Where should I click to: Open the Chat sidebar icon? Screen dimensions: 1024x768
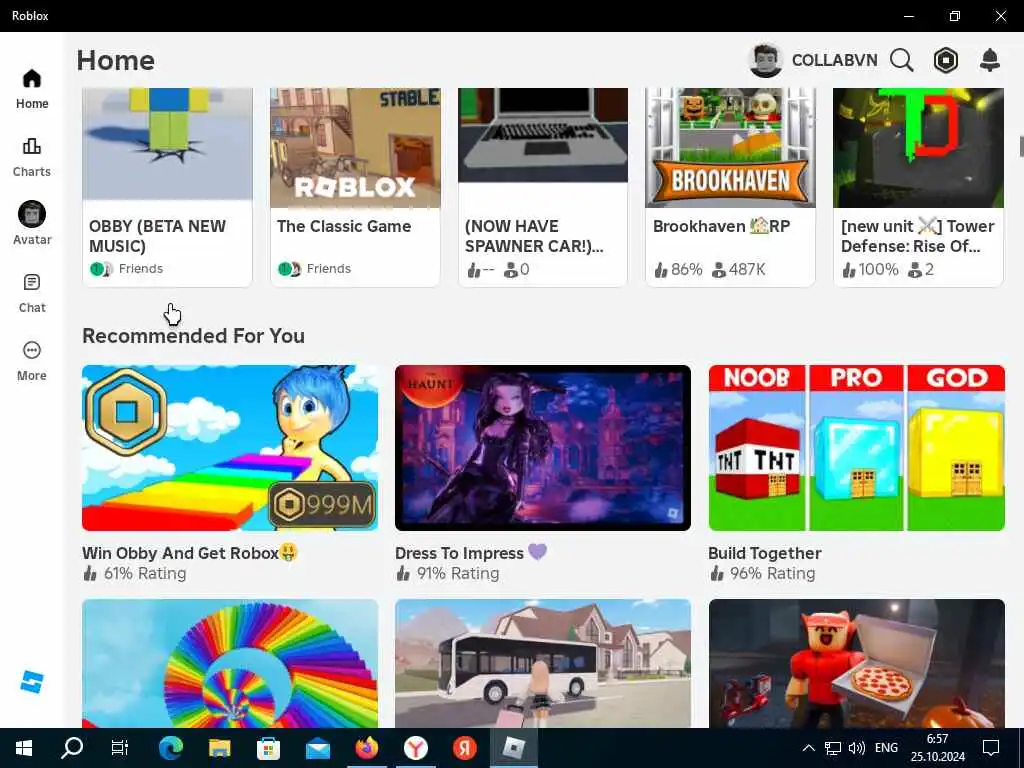click(31, 293)
